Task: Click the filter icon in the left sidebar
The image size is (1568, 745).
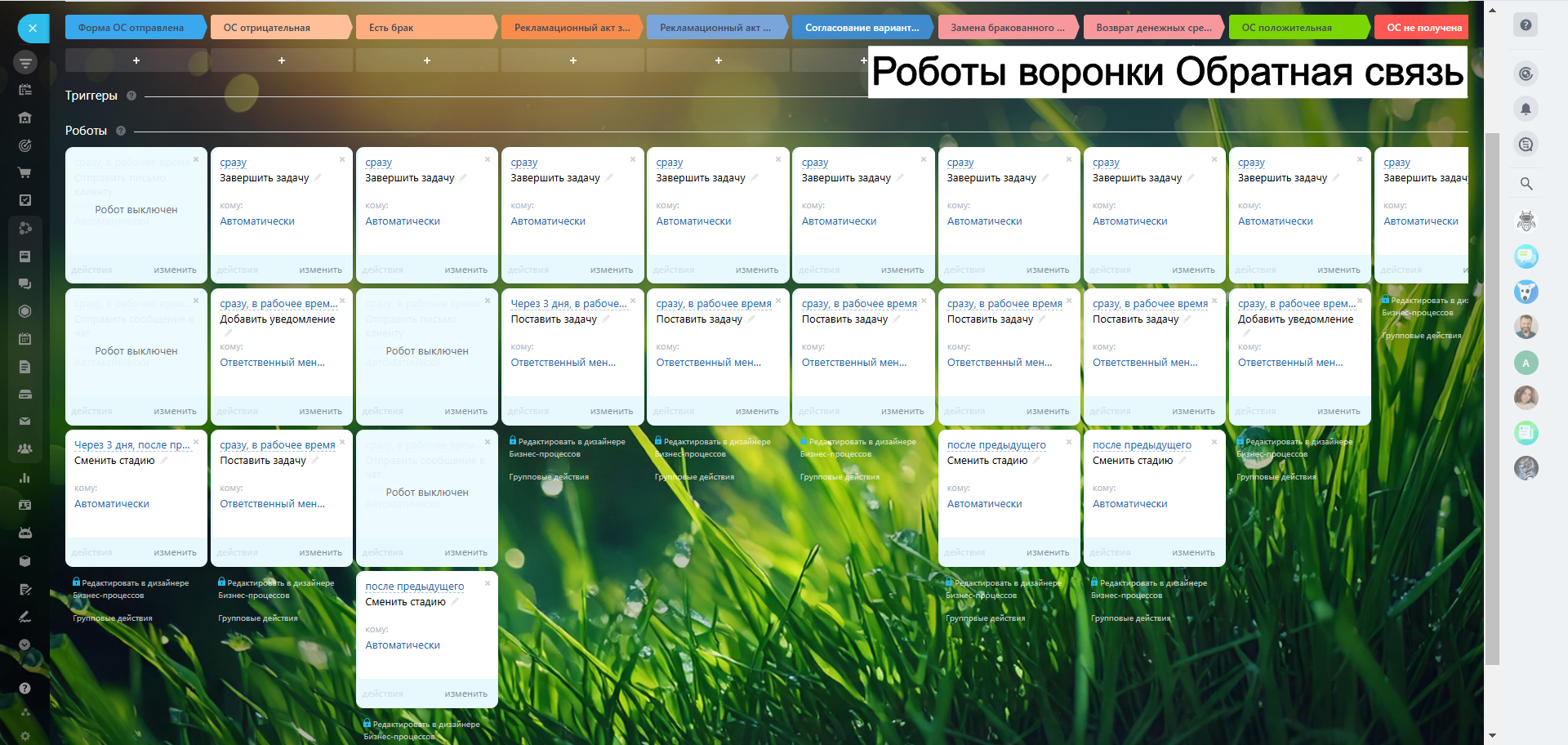Action: pos(25,63)
